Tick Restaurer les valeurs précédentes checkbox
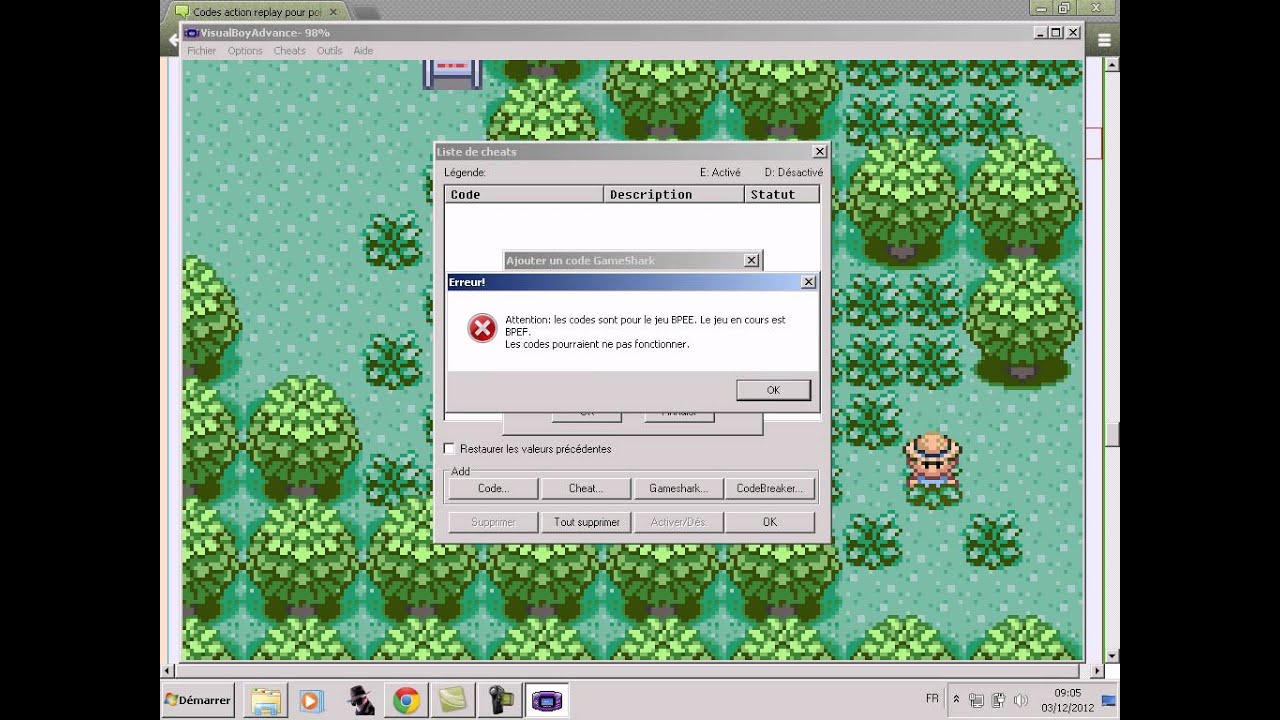Image resolution: width=1280 pixels, height=720 pixels. click(x=449, y=449)
